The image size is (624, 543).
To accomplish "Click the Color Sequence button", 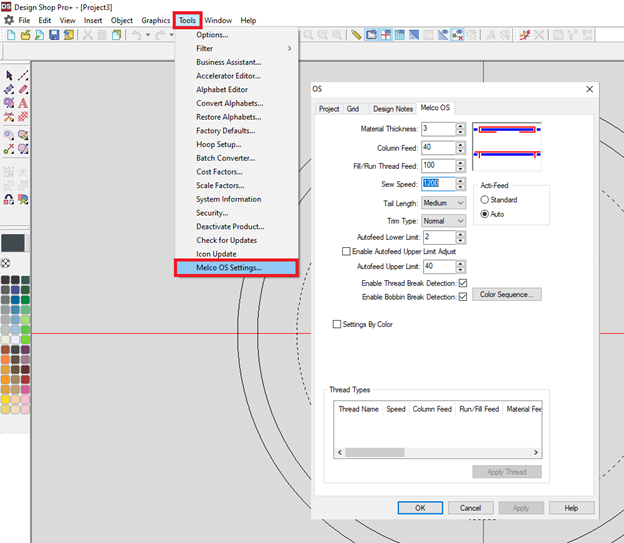I will 508,295.
